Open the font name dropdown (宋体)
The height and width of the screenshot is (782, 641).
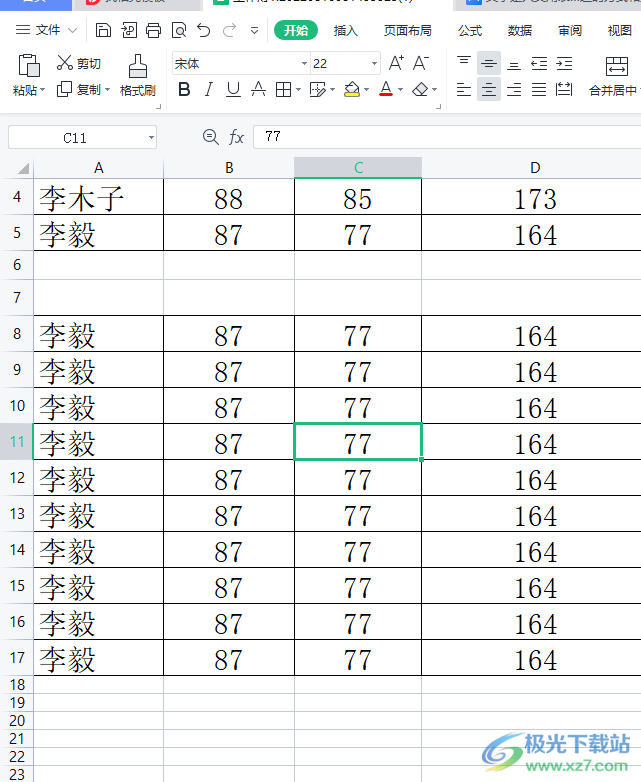[x=304, y=64]
